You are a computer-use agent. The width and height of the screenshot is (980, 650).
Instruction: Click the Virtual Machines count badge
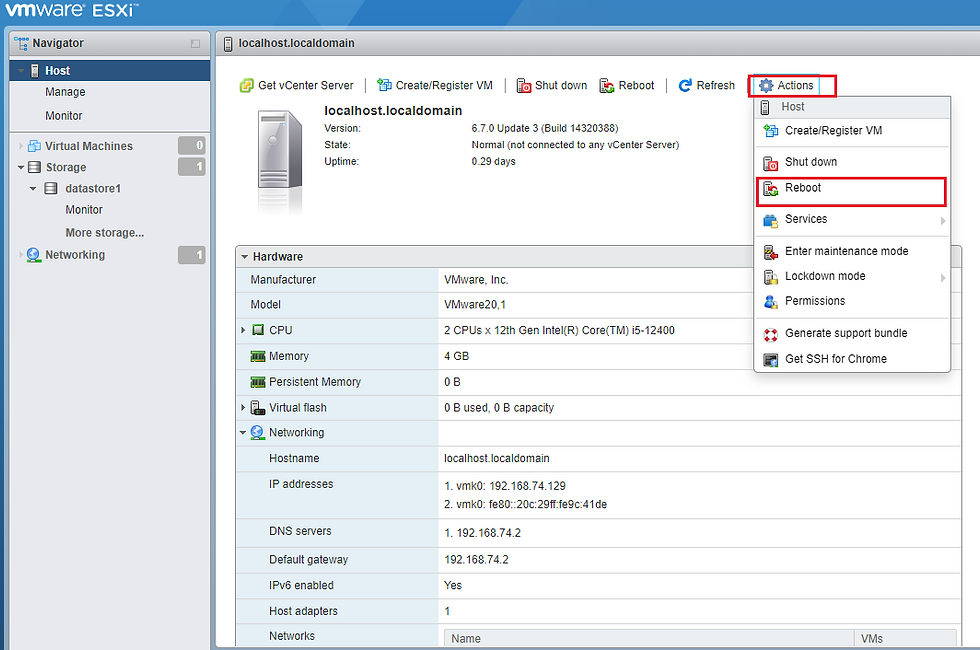click(x=192, y=146)
